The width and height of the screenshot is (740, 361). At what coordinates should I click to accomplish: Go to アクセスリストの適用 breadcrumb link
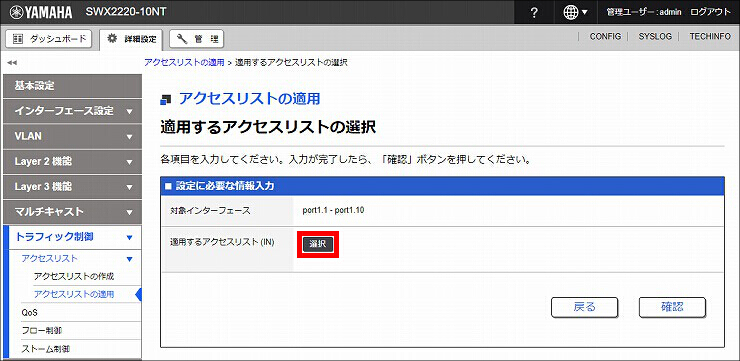[x=184, y=62]
